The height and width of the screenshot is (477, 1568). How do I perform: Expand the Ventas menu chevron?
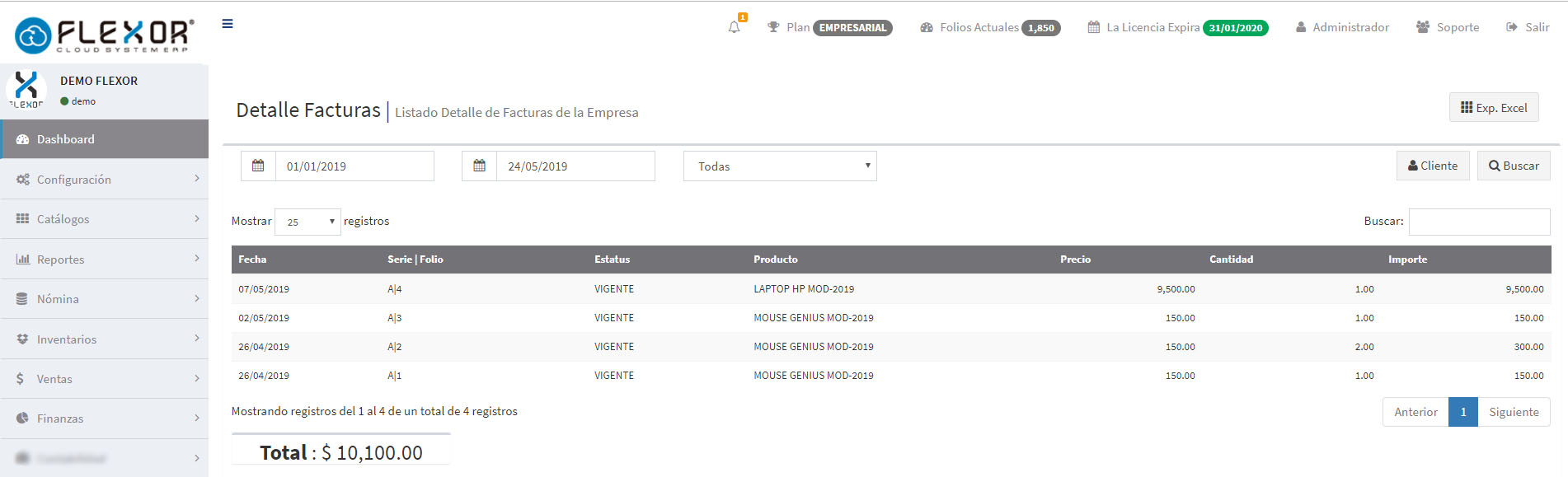tap(197, 378)
